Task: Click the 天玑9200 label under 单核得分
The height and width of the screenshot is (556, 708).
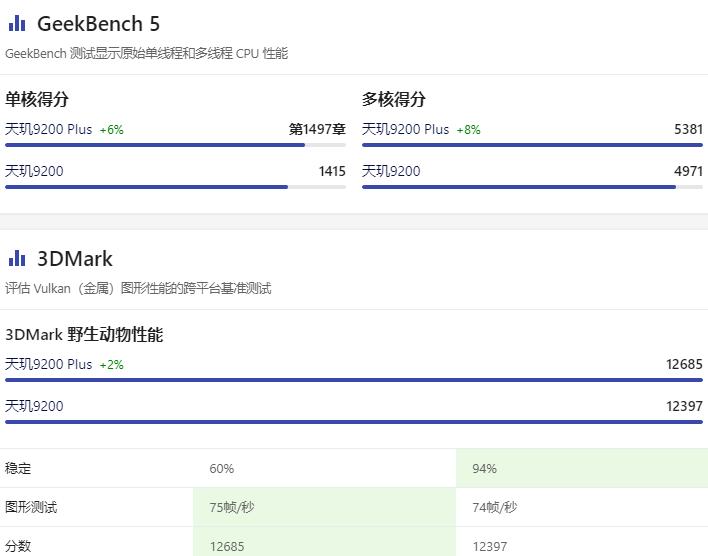Action: tap(34, 171)
